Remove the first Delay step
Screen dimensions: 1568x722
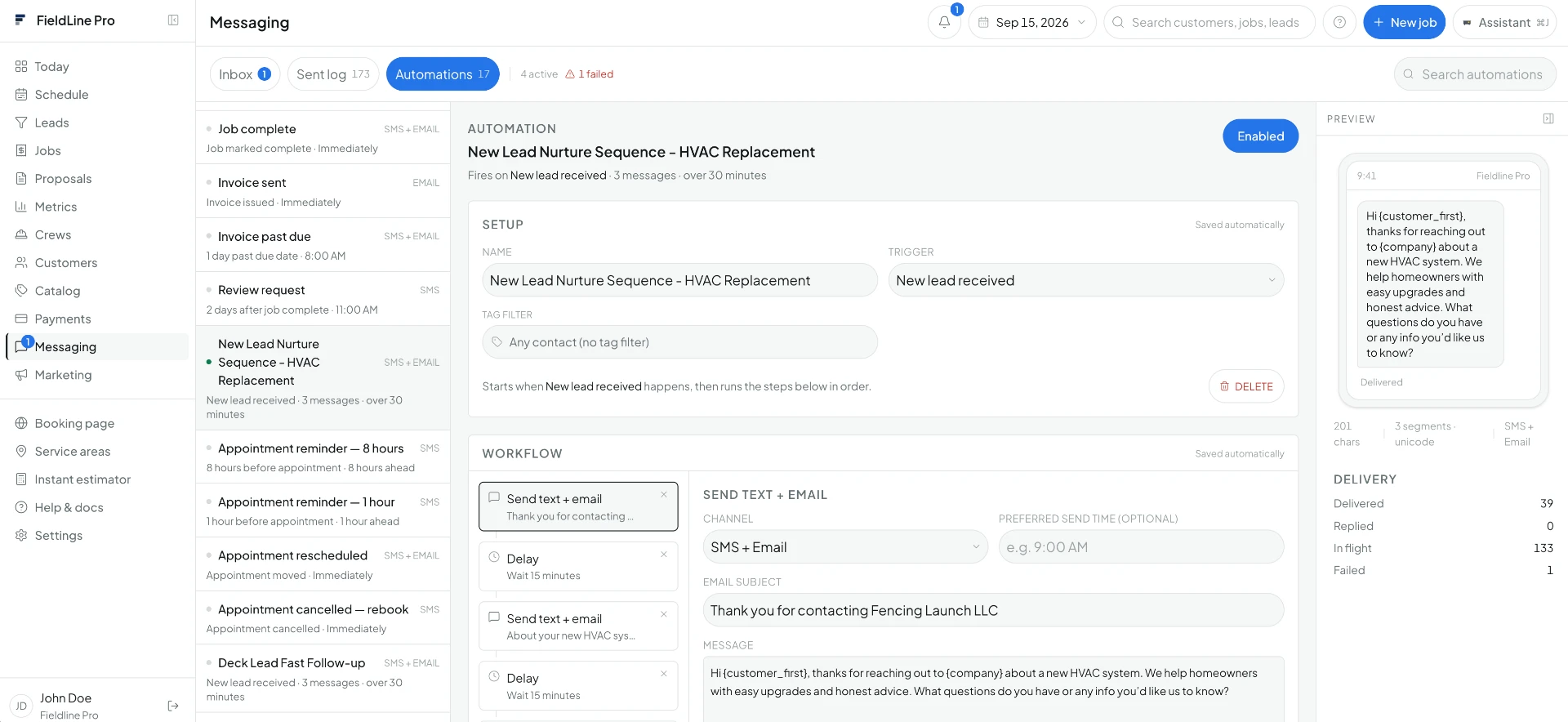[664, 555]
